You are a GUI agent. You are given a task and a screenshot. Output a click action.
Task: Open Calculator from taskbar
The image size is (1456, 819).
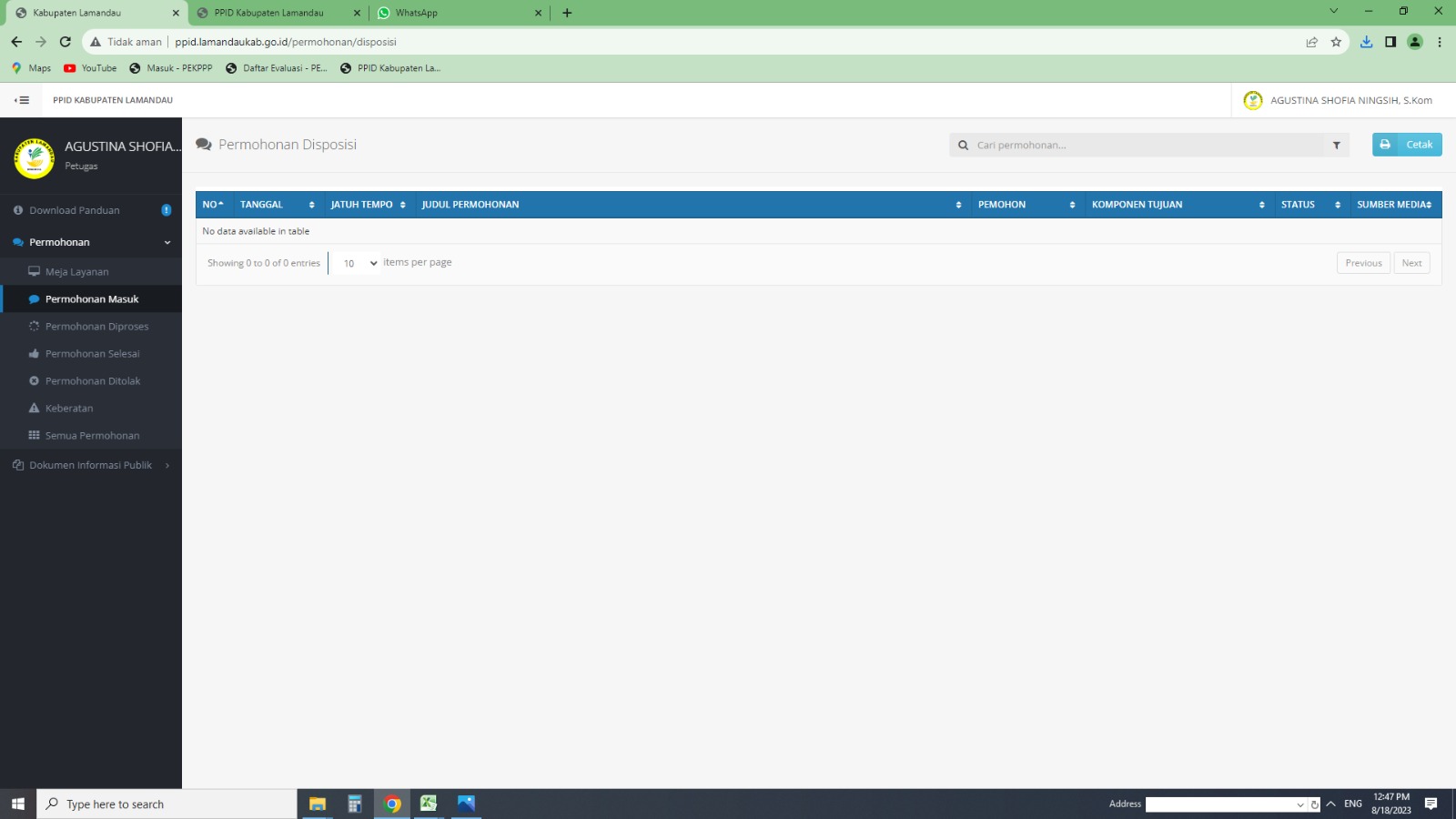[x=355, y=804]
